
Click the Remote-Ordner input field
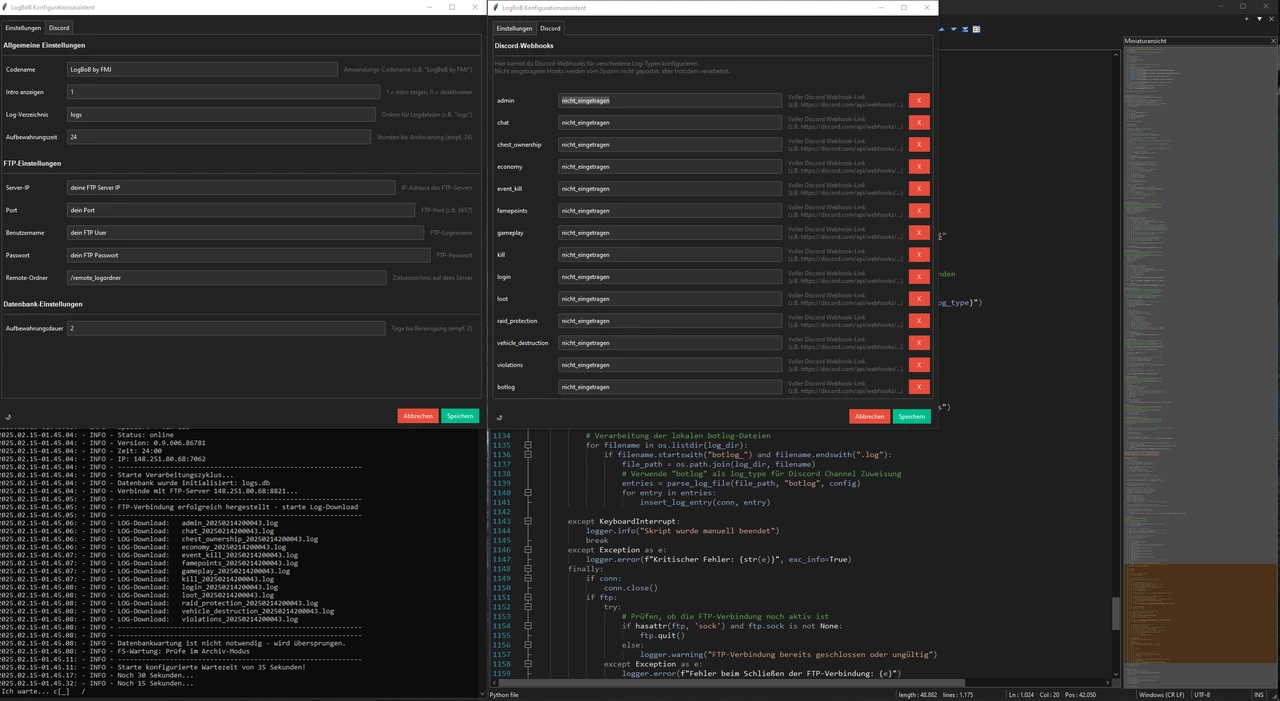tap(226, 277)
